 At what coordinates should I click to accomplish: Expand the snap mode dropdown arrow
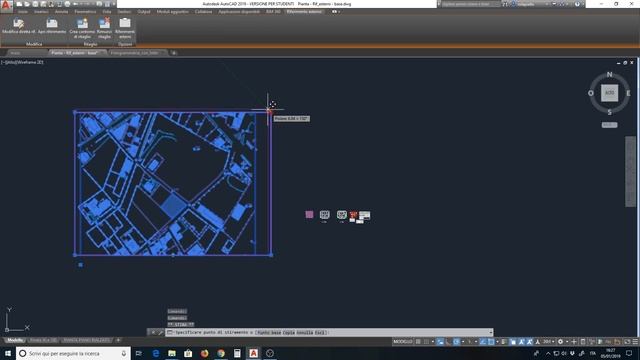(x=433, y=342)
